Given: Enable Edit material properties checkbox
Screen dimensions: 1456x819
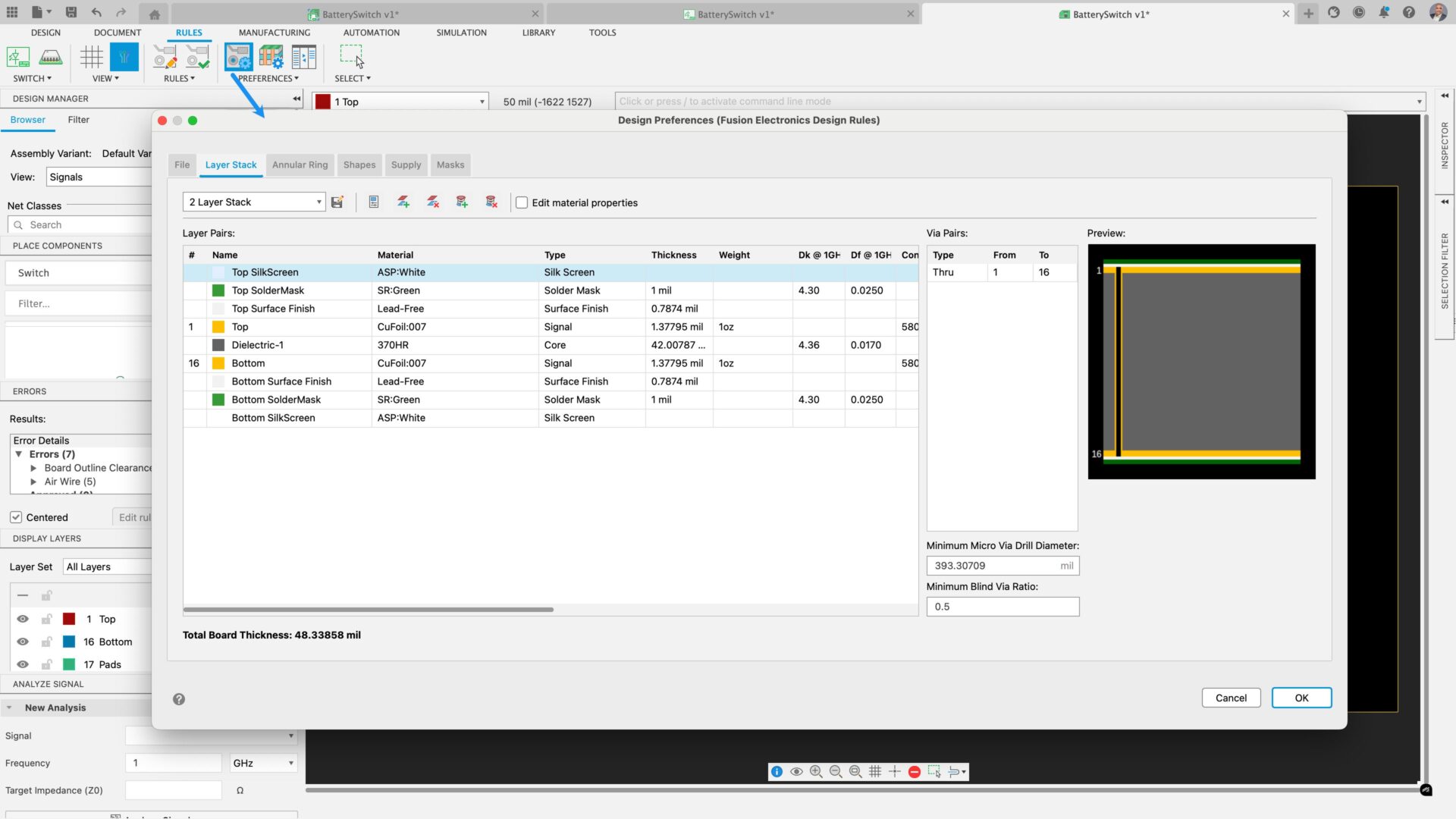Looking at the screenshot, I should click(x=522, y=202).
